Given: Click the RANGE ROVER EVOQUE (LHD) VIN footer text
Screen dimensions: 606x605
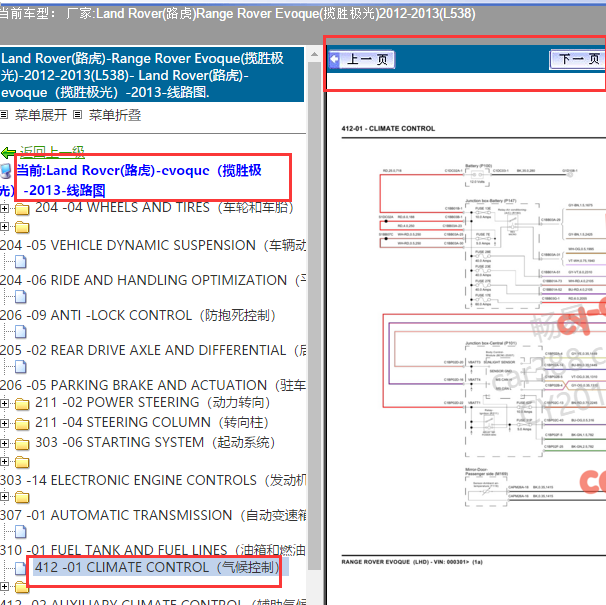Looking at the screenshot, I should [x=412, y=562].
